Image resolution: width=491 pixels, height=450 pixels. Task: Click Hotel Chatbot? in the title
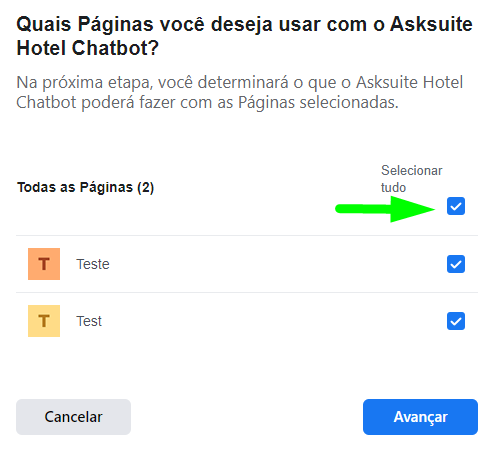tap(87, 48)
